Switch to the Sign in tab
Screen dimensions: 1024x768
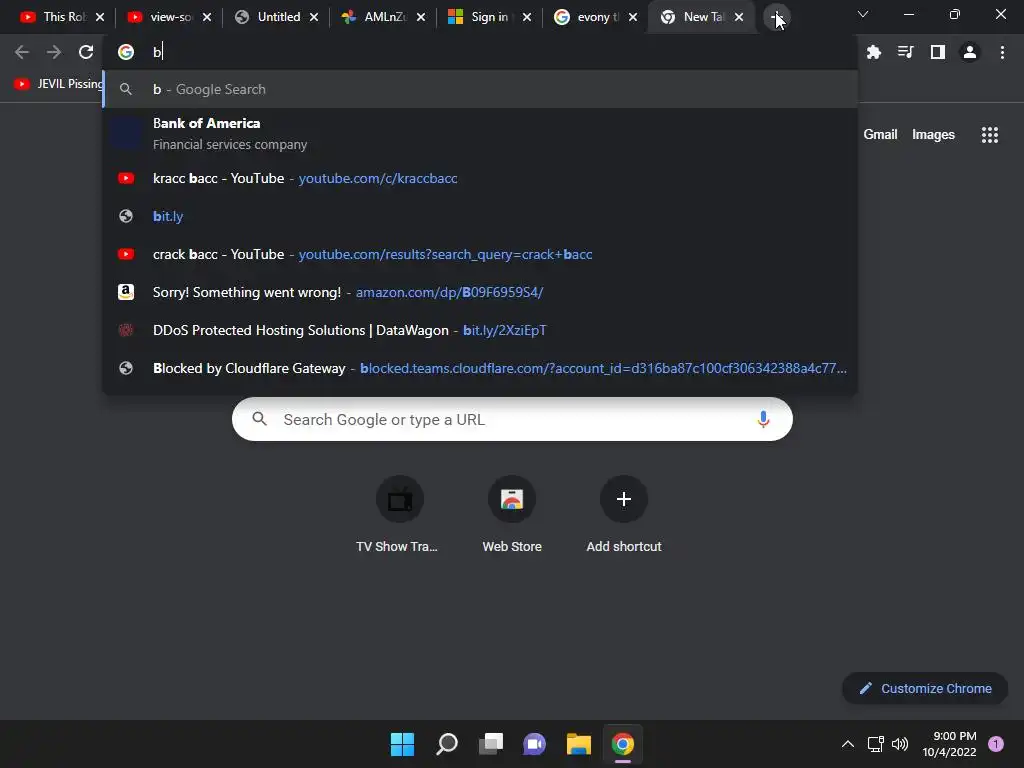pyautogui.click(x=483, y=17)
